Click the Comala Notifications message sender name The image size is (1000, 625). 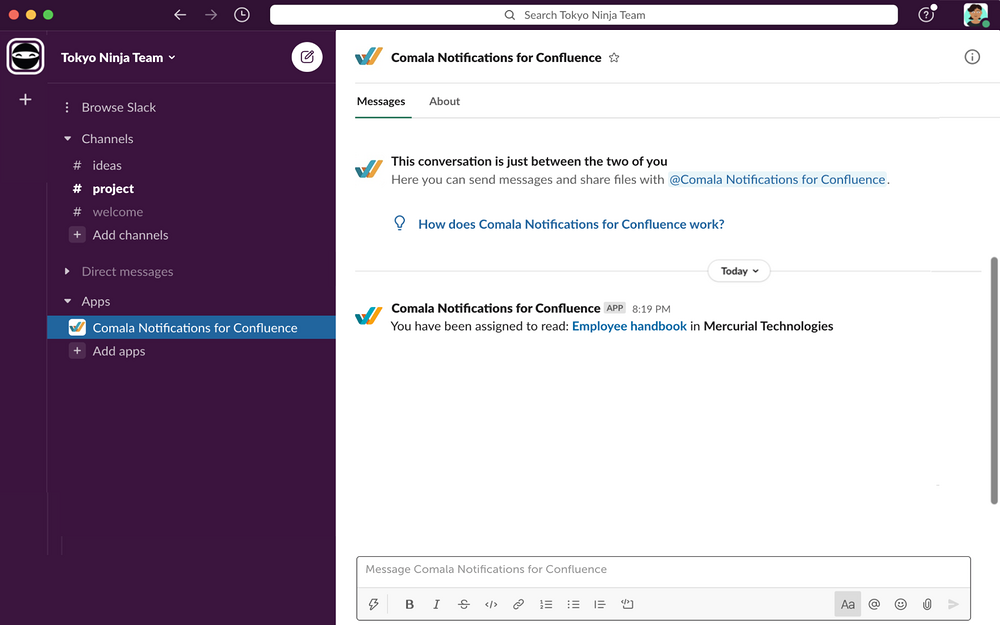(x=496, y=308)
